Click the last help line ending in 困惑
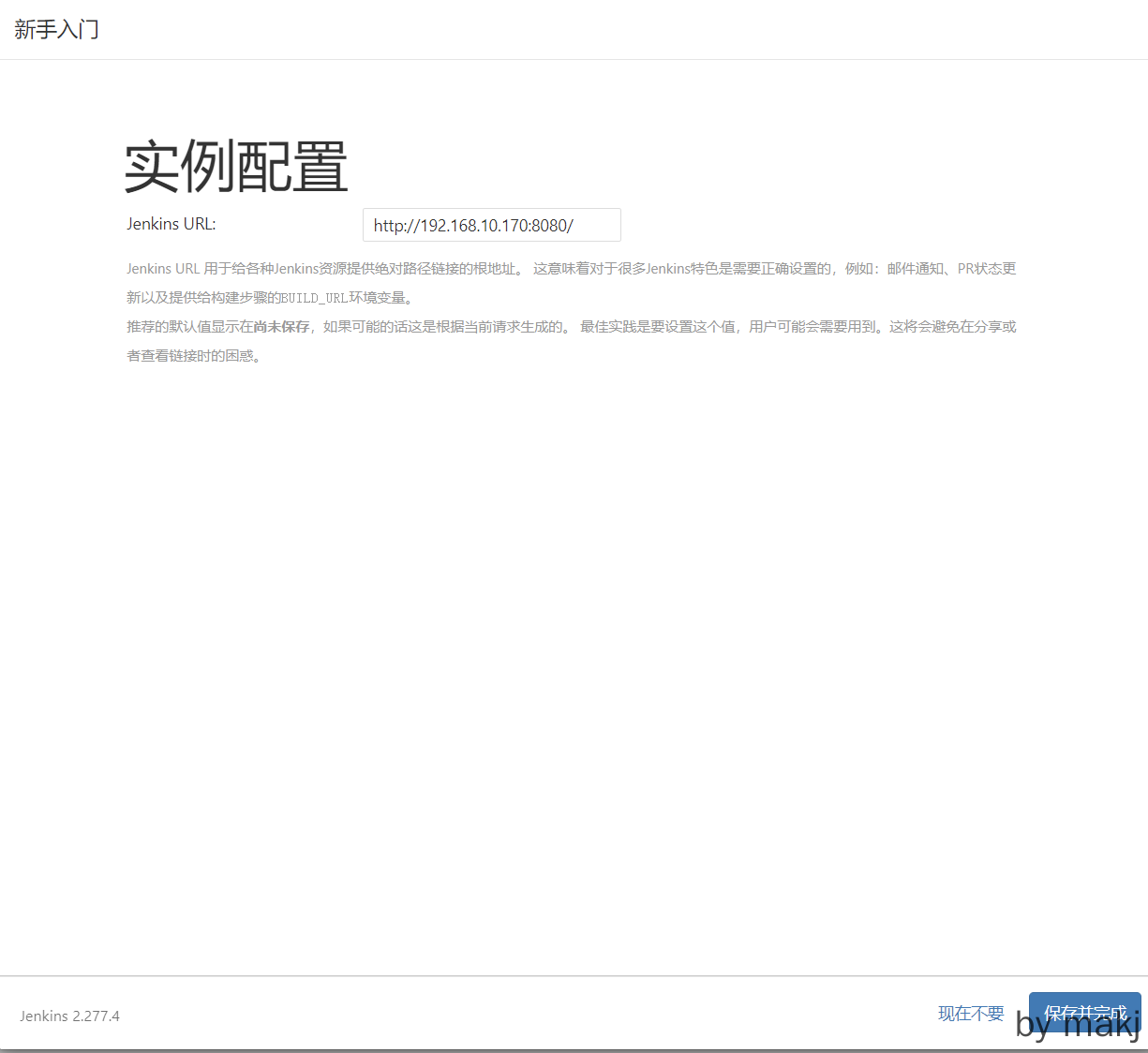 (194, 356)
